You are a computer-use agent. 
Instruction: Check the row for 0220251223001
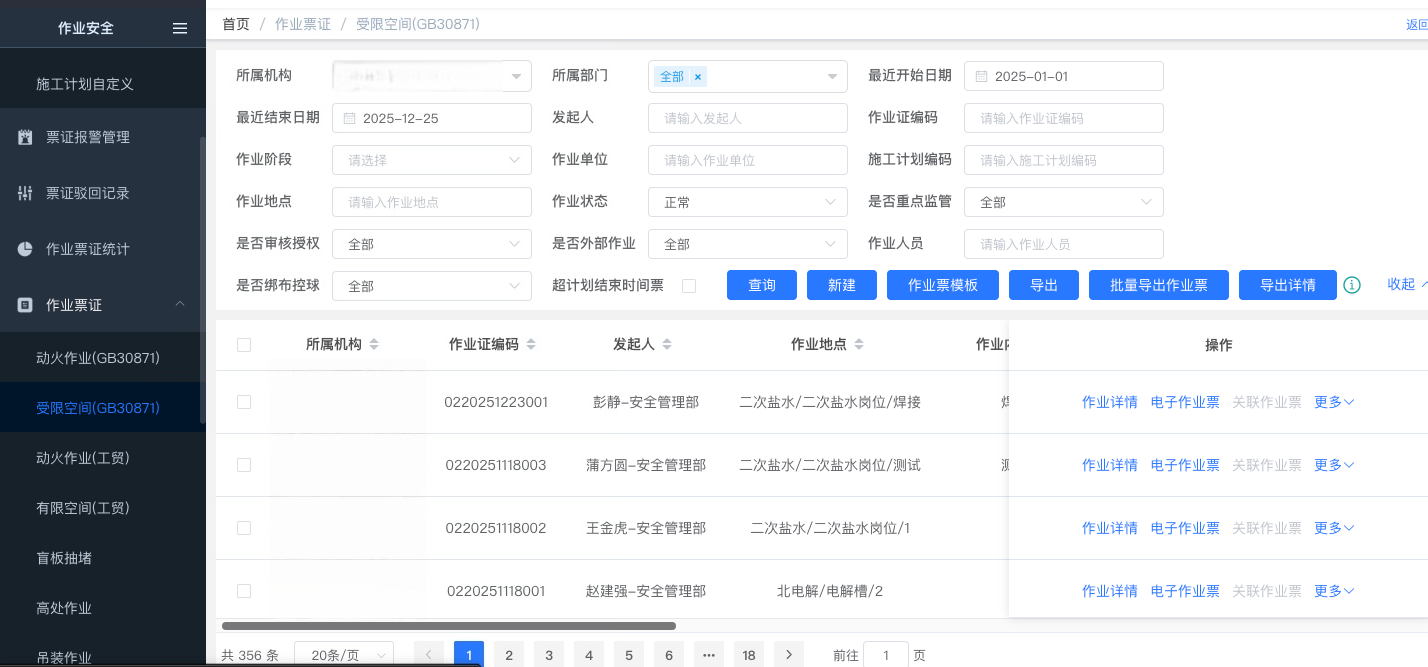coord(244,402)
